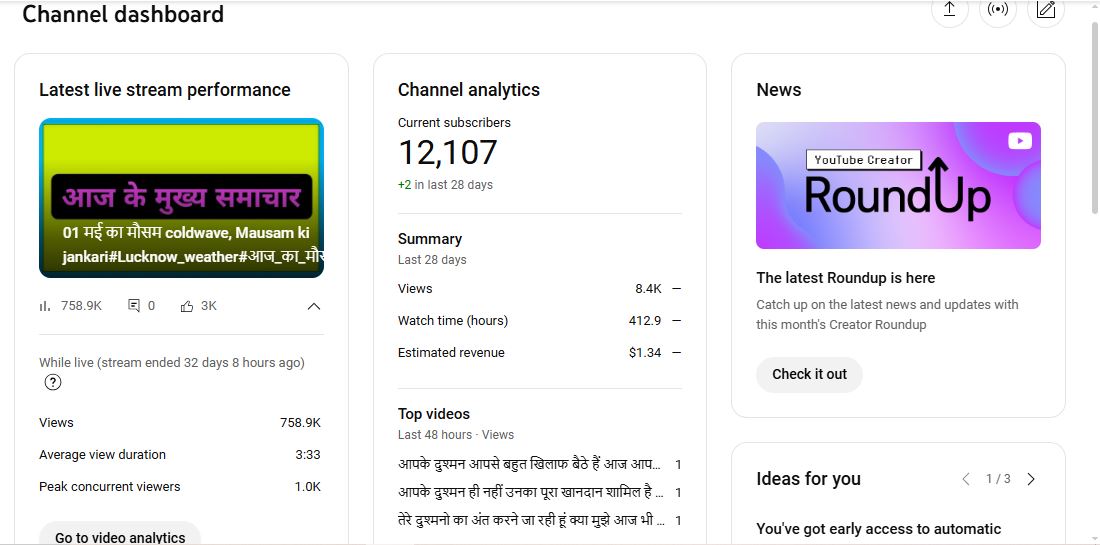Click '+2 in last 28 days' text

pyautogui.click(x=445, y=185)
